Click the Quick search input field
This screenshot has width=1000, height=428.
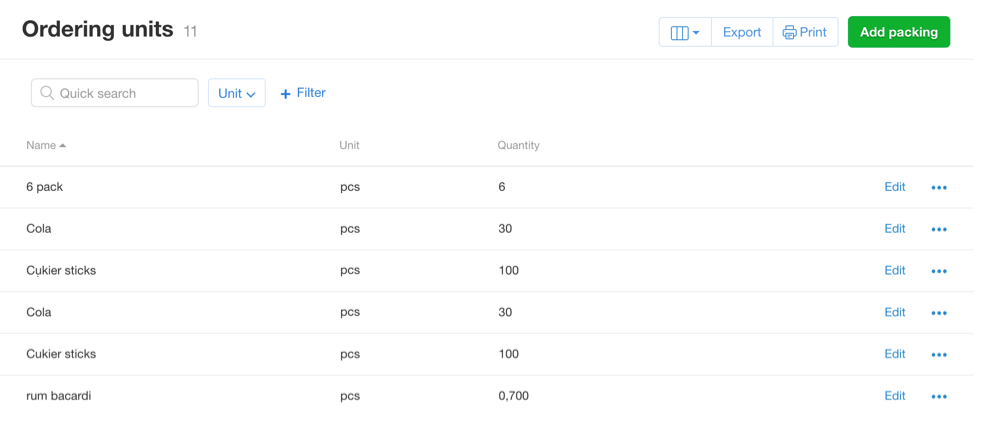click(115, 93)
